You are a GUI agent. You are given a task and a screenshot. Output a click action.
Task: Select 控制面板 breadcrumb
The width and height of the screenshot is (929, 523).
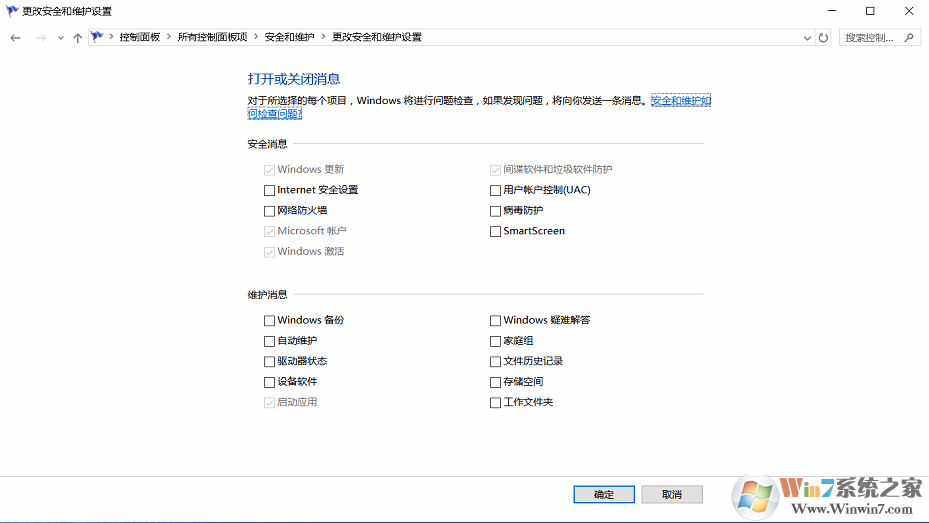(x=140, y=37)
